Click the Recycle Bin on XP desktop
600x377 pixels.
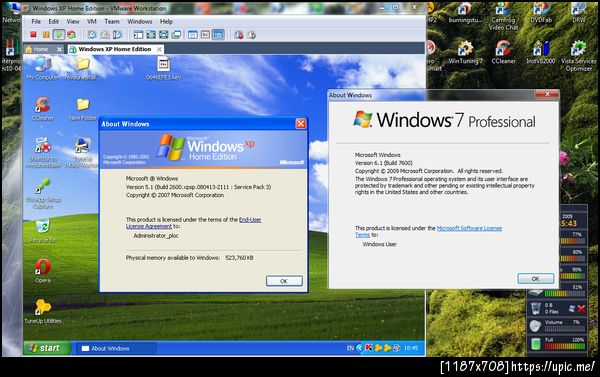pos(42,231)
